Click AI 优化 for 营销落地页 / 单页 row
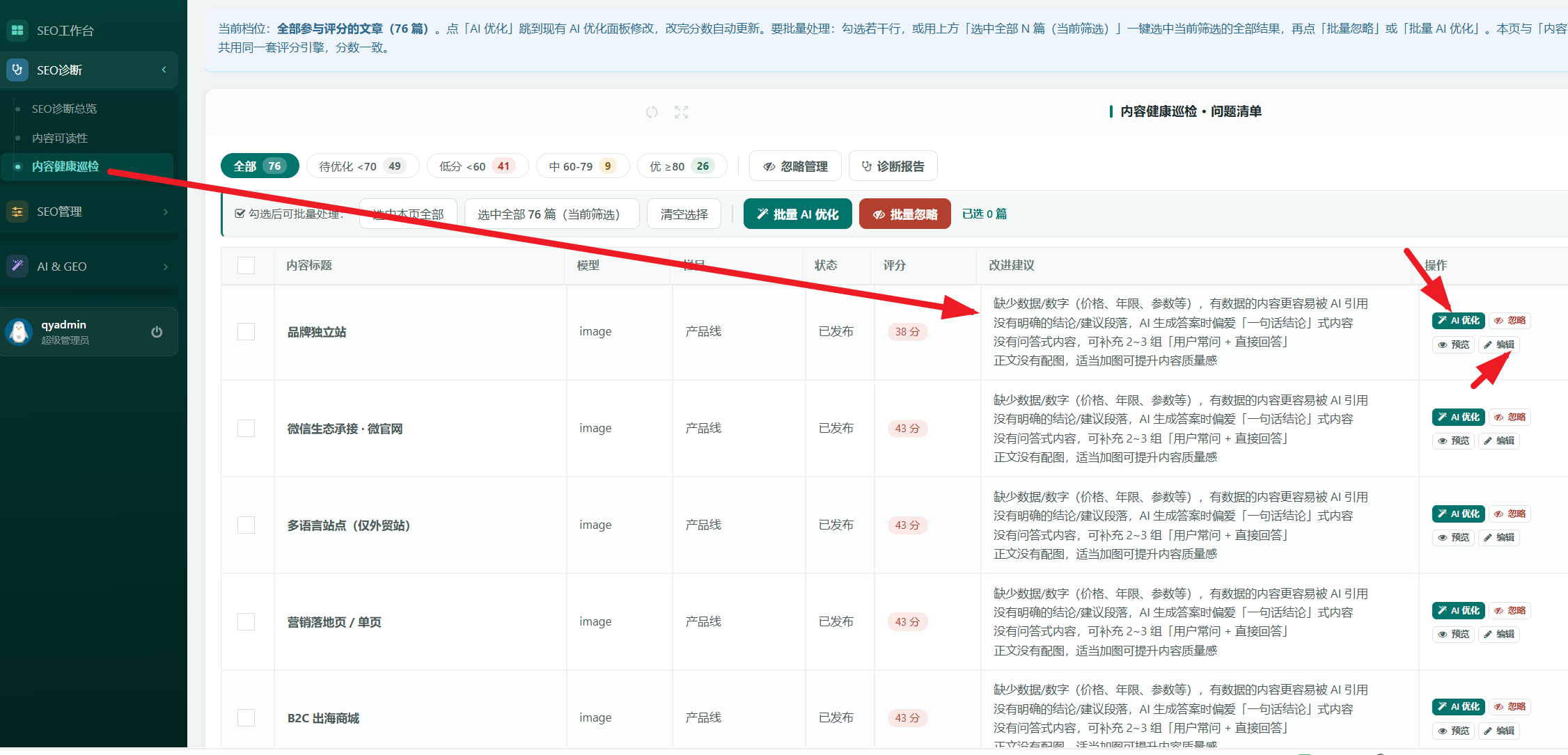The height and width of the screenshot is (755, 1568). coord(1459,611)
